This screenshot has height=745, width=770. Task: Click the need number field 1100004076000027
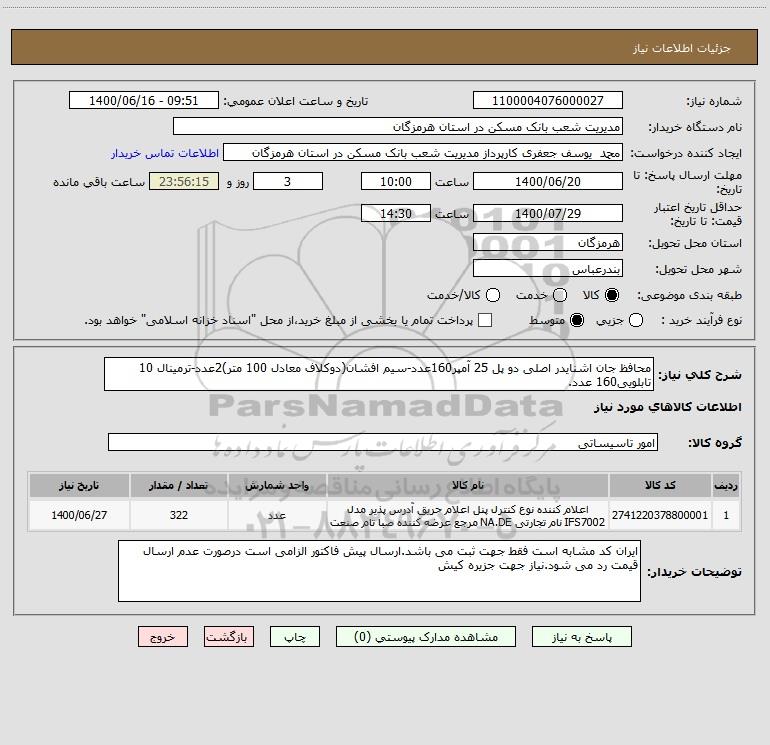(548, 100)
